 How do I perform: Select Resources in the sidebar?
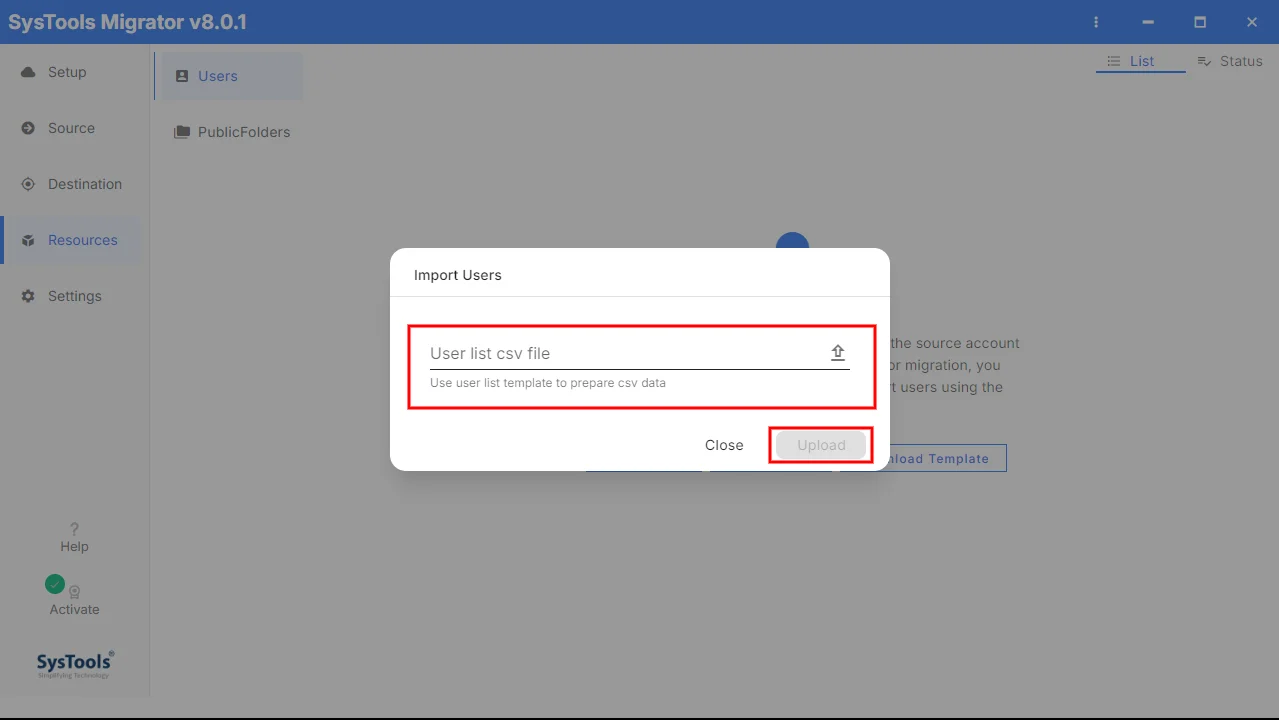point(70,240)
